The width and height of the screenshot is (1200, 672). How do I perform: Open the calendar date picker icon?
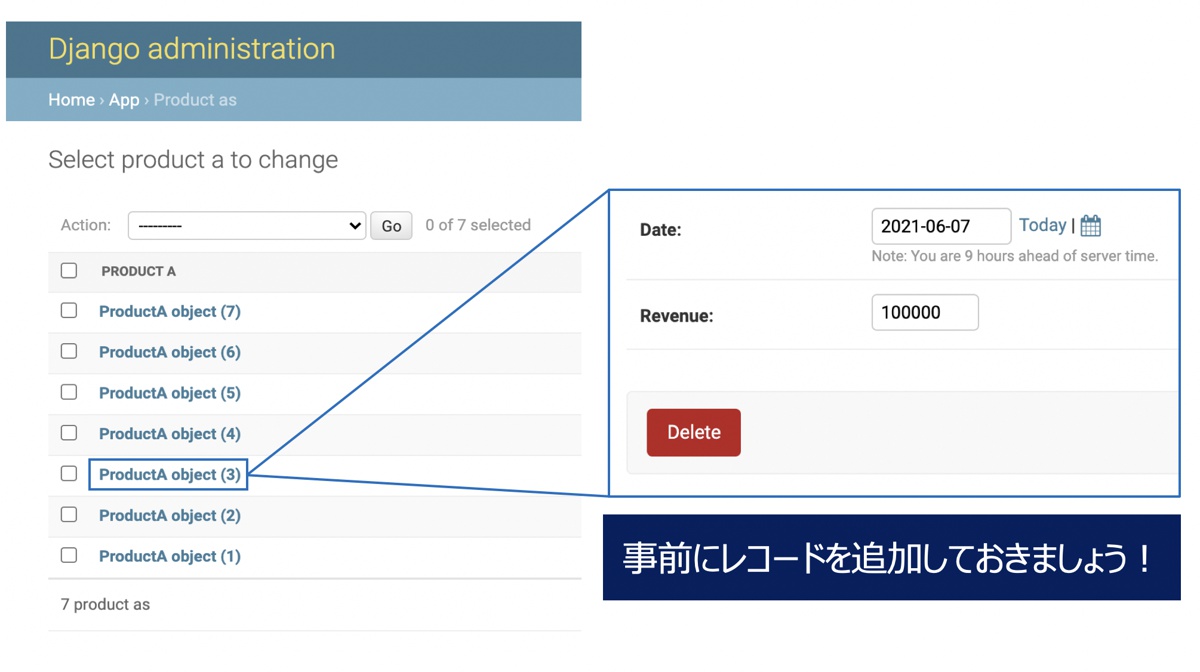click(1091, 226)
